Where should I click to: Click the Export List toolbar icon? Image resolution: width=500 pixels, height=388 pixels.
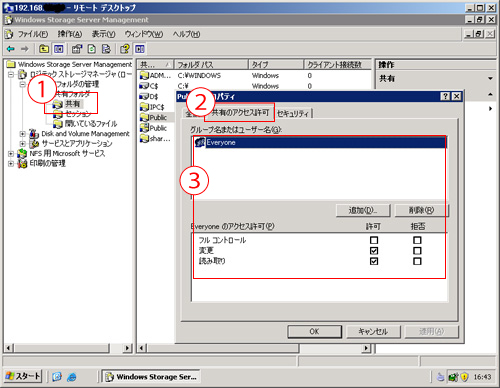[106, 49]
